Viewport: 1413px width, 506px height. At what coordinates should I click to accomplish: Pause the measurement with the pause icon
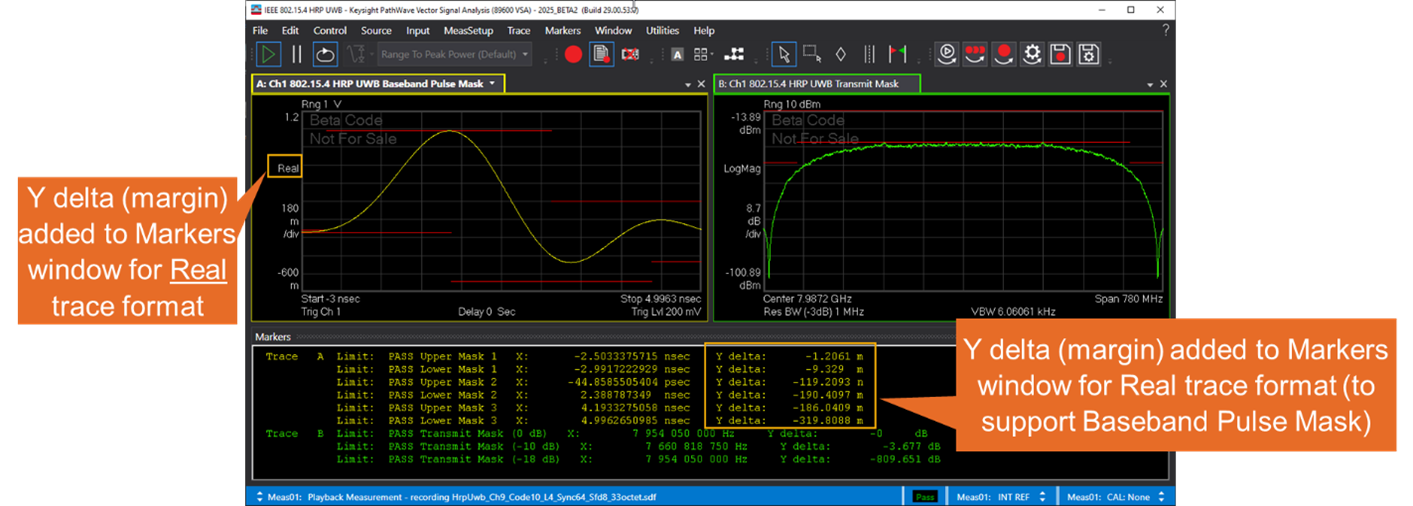pyautogui.click(x=296, y=54)
